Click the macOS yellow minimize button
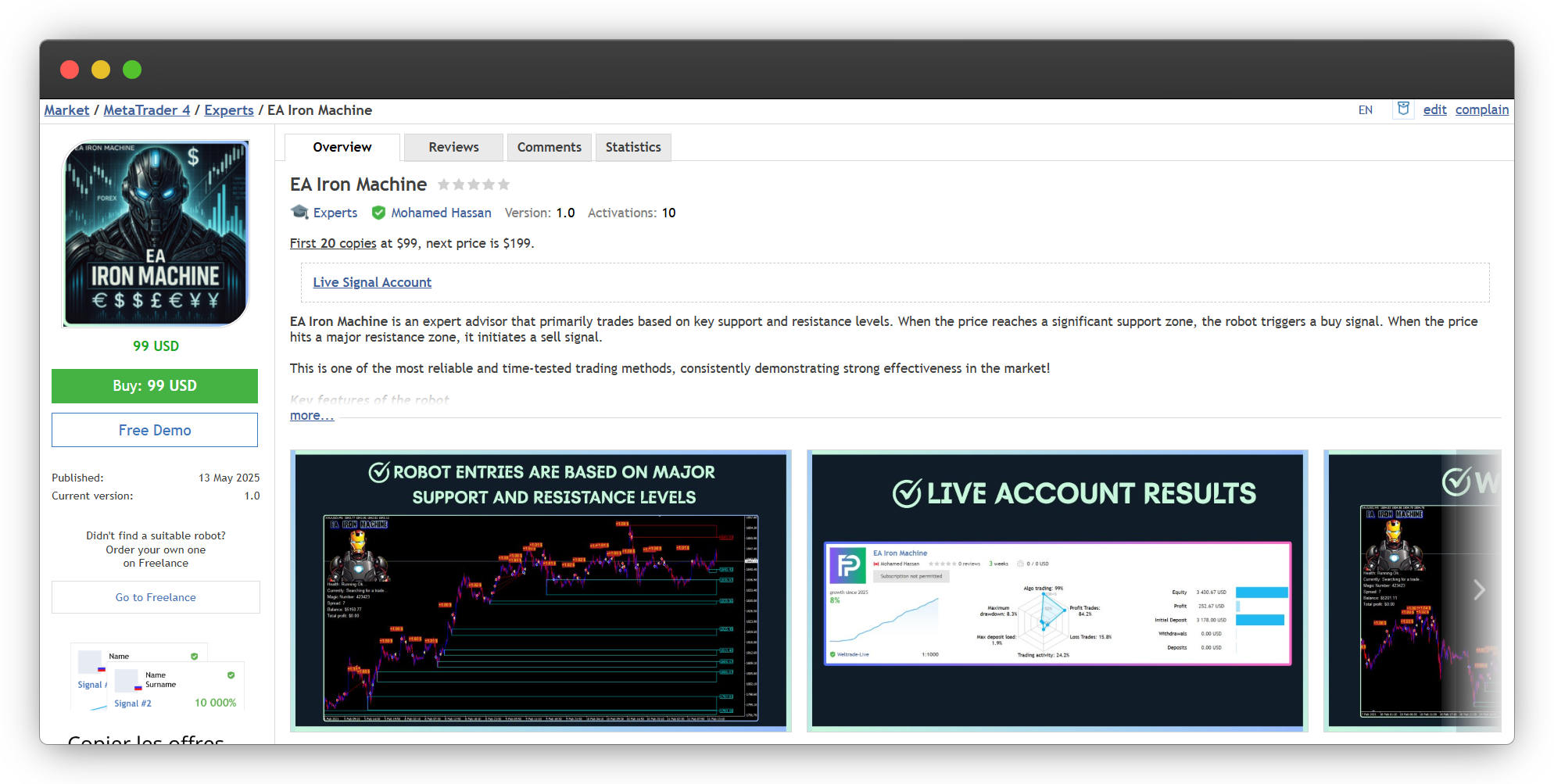 point(101,70)
